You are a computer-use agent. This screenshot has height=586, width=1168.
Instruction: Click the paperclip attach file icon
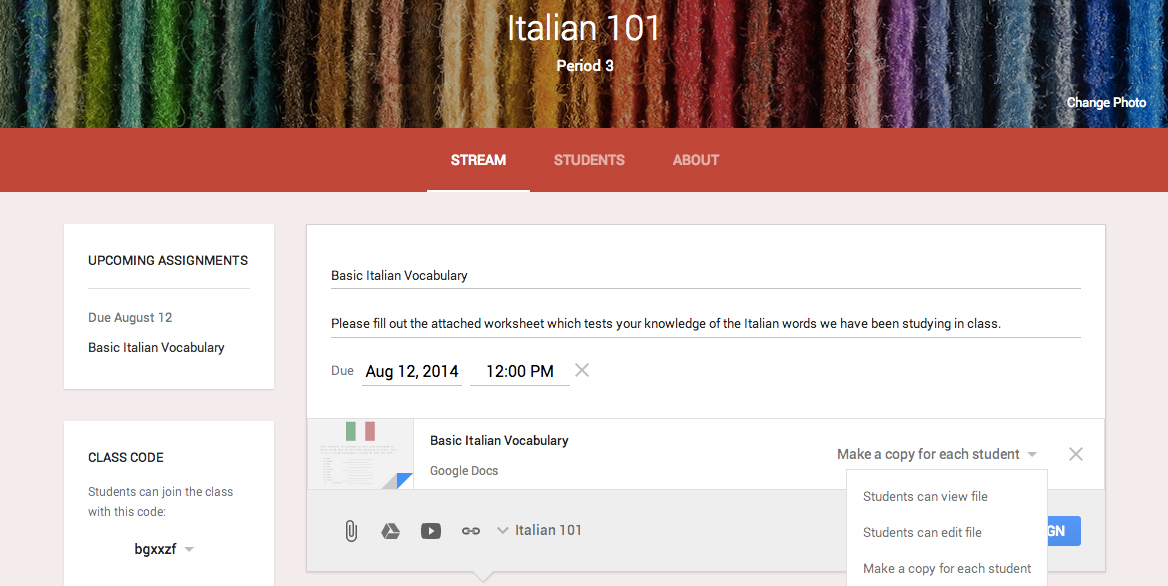pos(351,531)
